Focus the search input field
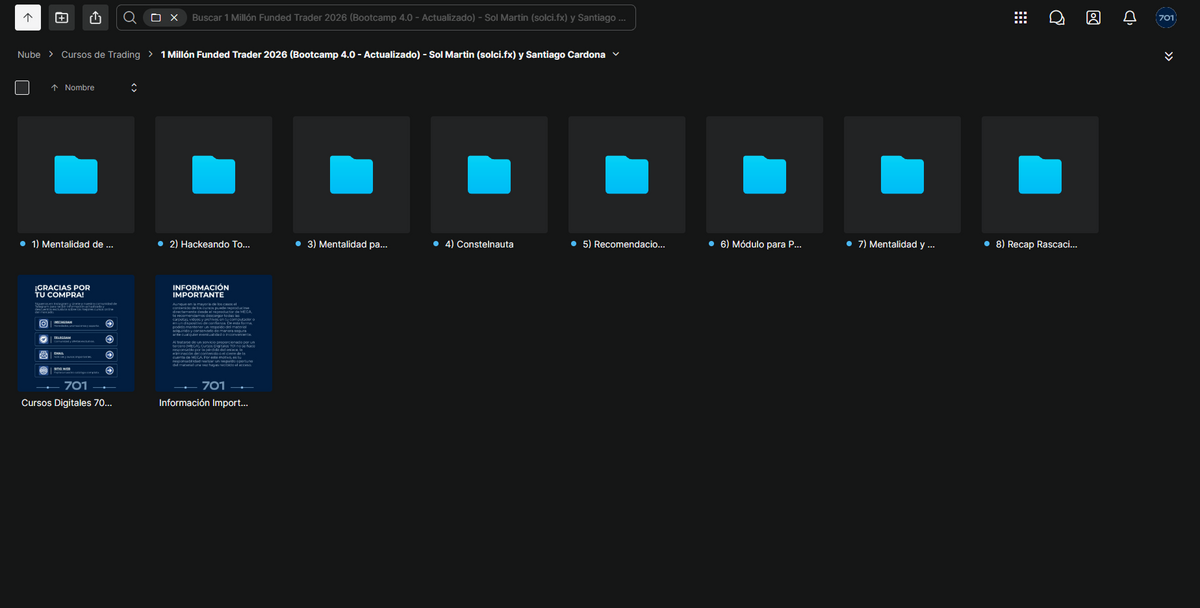Viewport: 1200px width, 608px height. tap(408, 17)
